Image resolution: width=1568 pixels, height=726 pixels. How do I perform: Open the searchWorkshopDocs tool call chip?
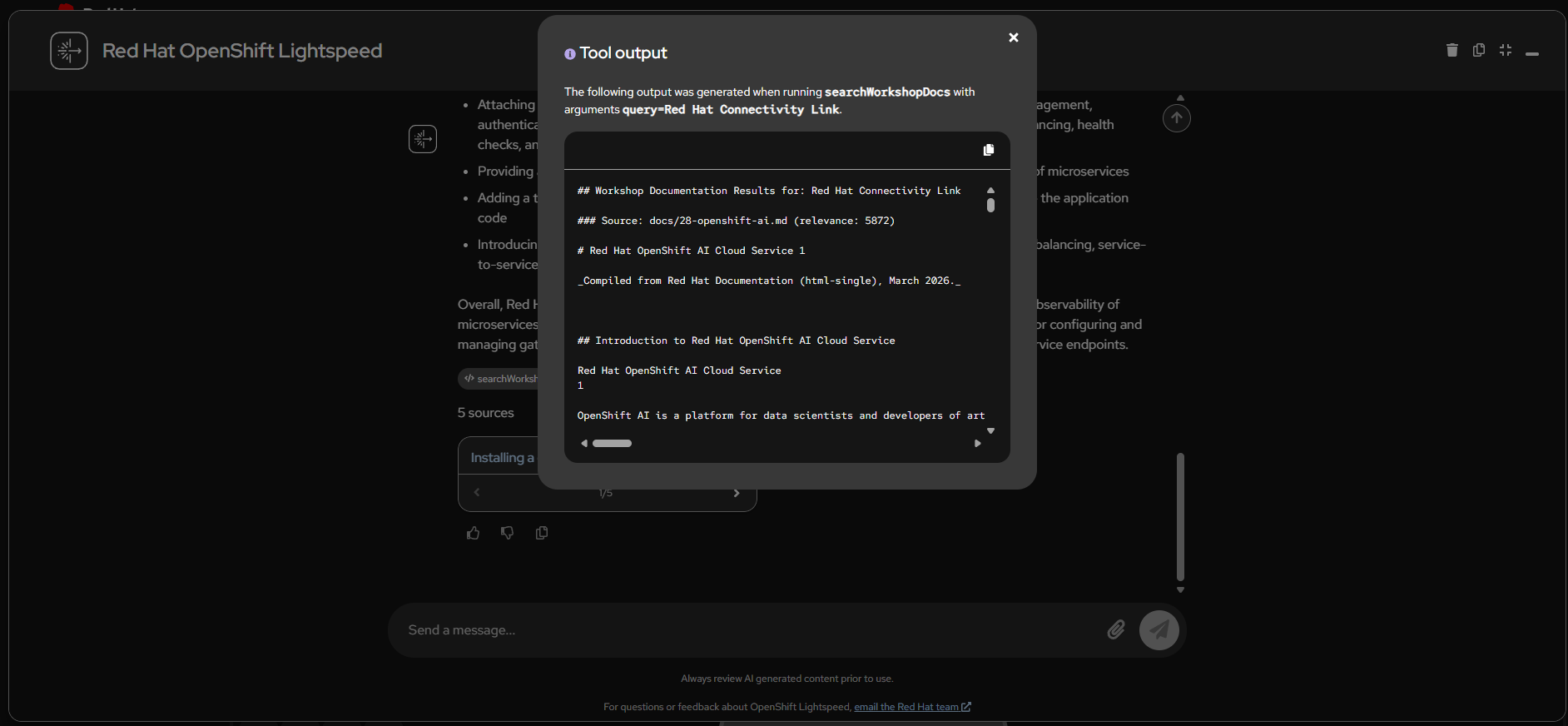click(499, 379)
